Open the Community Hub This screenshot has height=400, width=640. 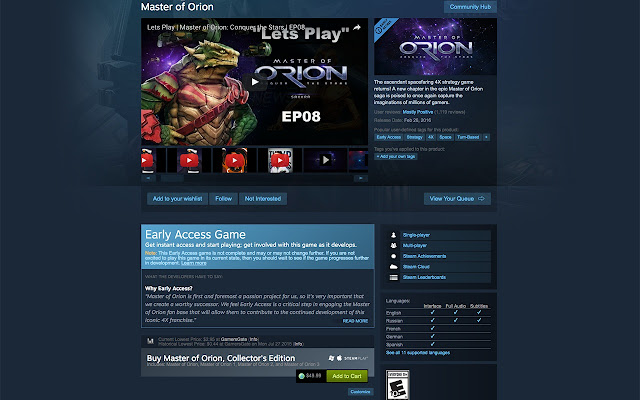coord(470,7)
